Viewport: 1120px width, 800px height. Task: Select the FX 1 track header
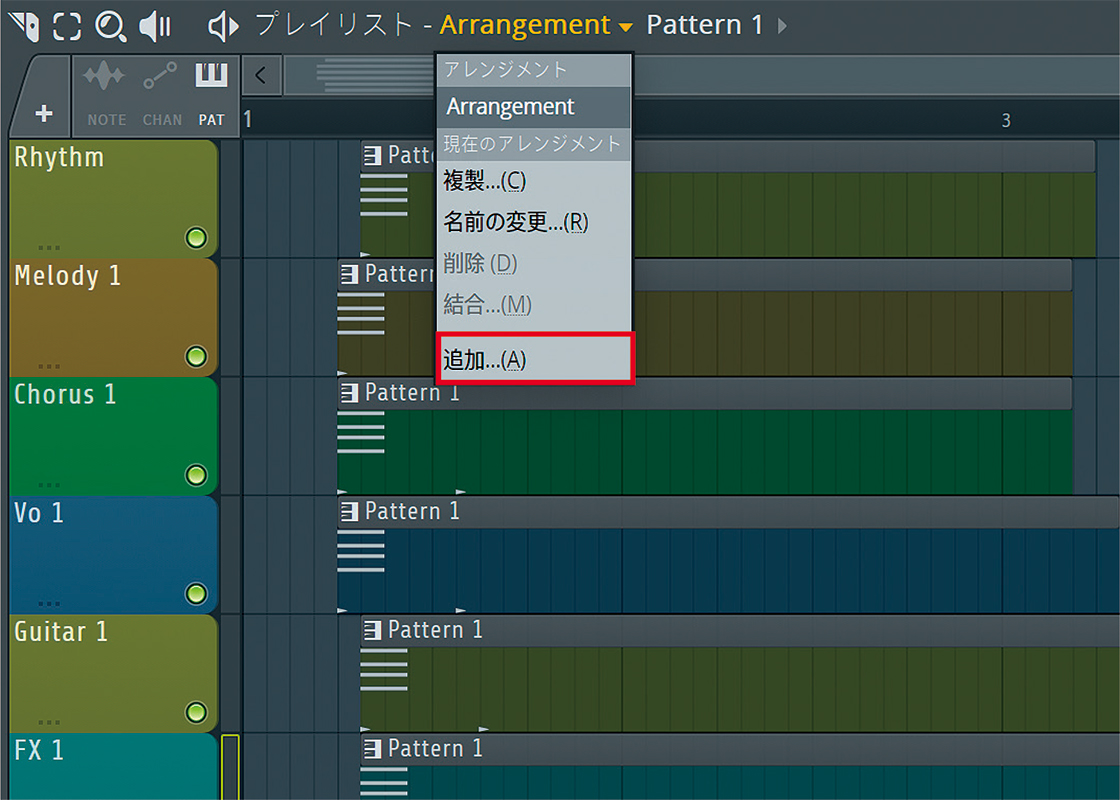[113, 766]
